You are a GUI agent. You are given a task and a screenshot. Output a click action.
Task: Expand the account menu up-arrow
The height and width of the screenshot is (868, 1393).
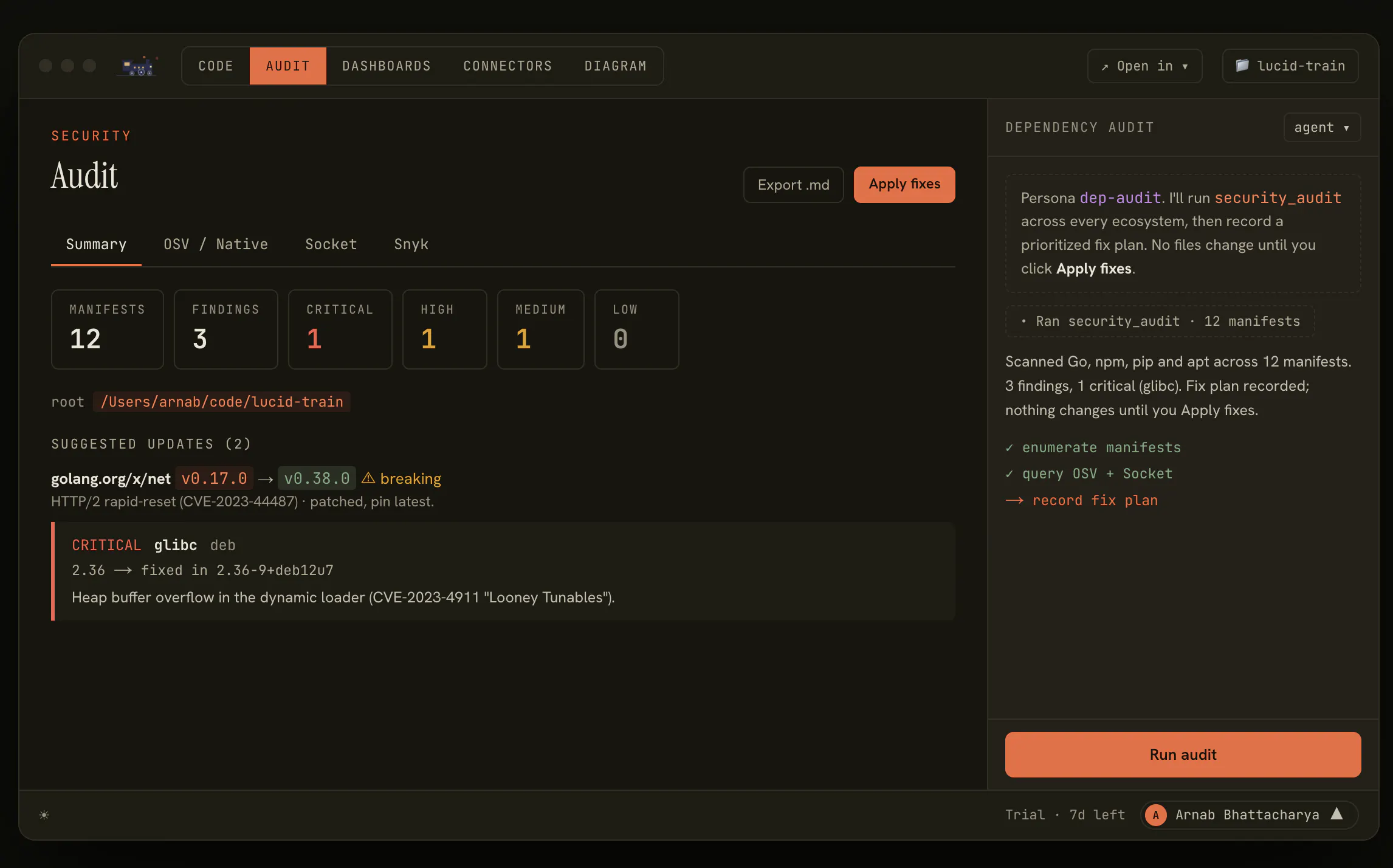1337,814
